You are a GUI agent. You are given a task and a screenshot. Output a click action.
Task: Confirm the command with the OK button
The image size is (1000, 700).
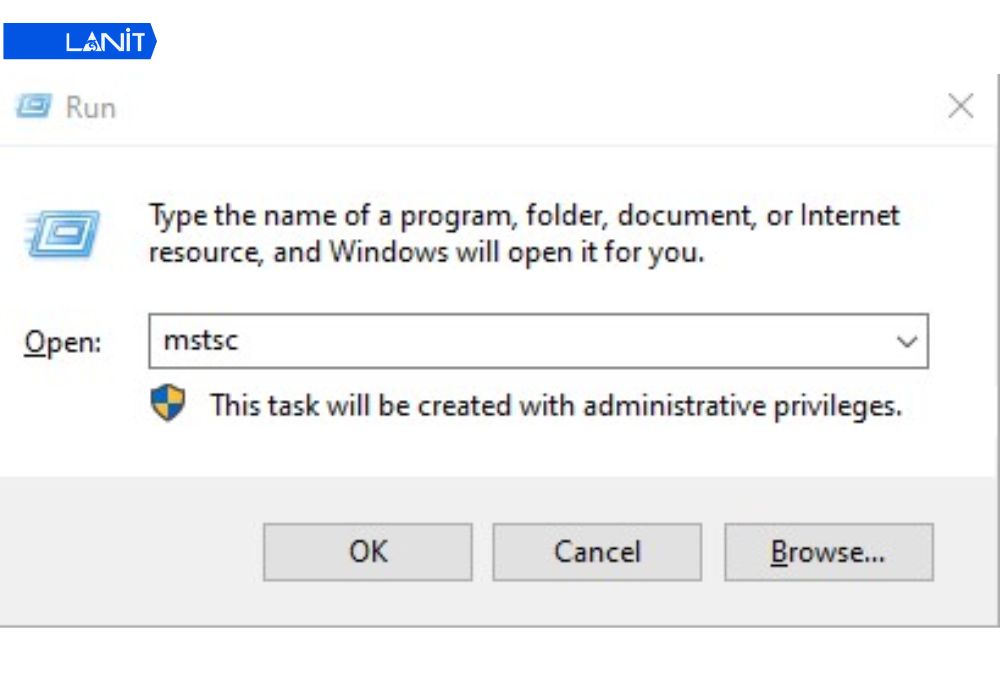coord(367,551)
